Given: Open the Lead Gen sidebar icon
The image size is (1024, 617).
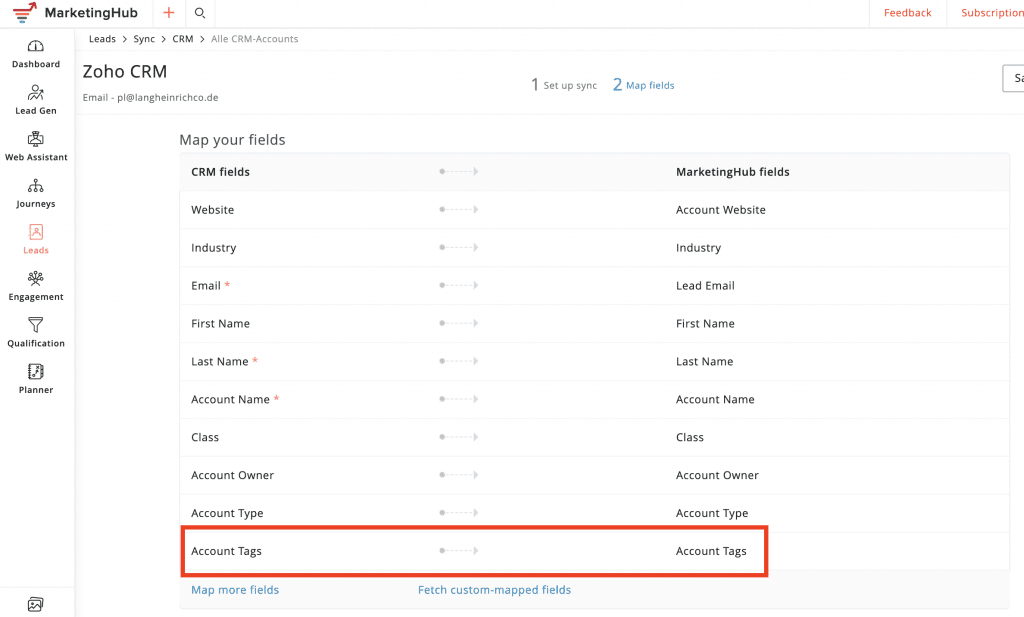Looking at the screenshot, I should pos(36,93).
